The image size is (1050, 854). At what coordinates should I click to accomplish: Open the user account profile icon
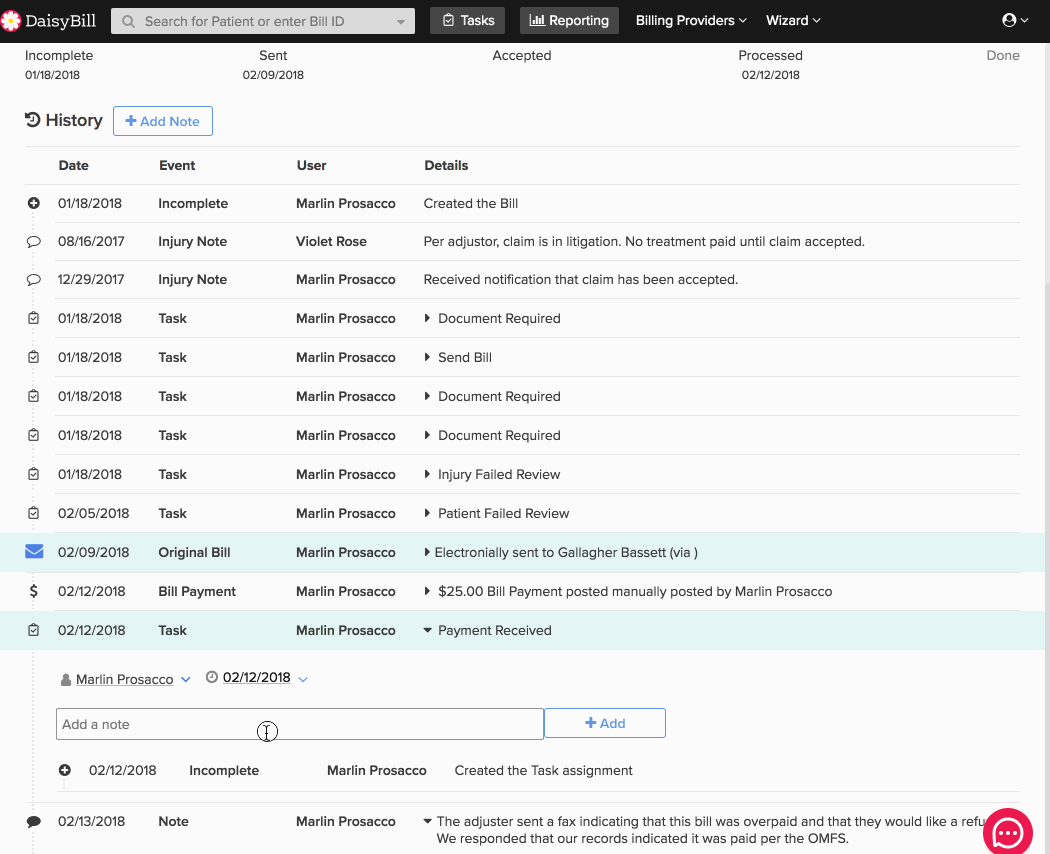point(1008,20)
